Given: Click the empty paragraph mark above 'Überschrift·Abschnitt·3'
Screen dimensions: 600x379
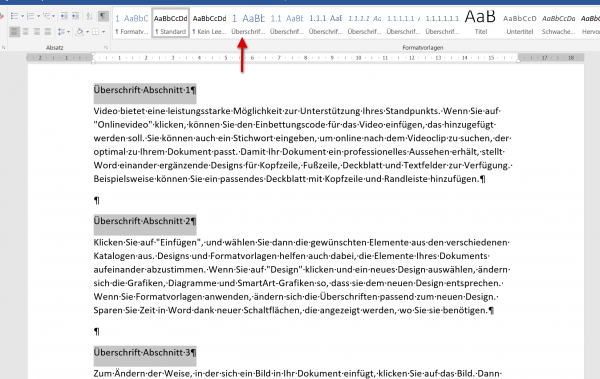Looking at the screenshot, I should point(96,332).
